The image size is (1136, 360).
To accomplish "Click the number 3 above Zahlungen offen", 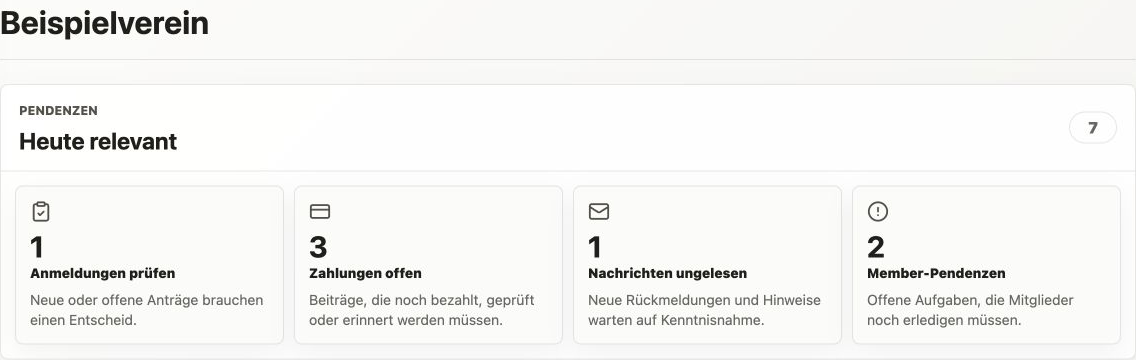I will (318, 248).
